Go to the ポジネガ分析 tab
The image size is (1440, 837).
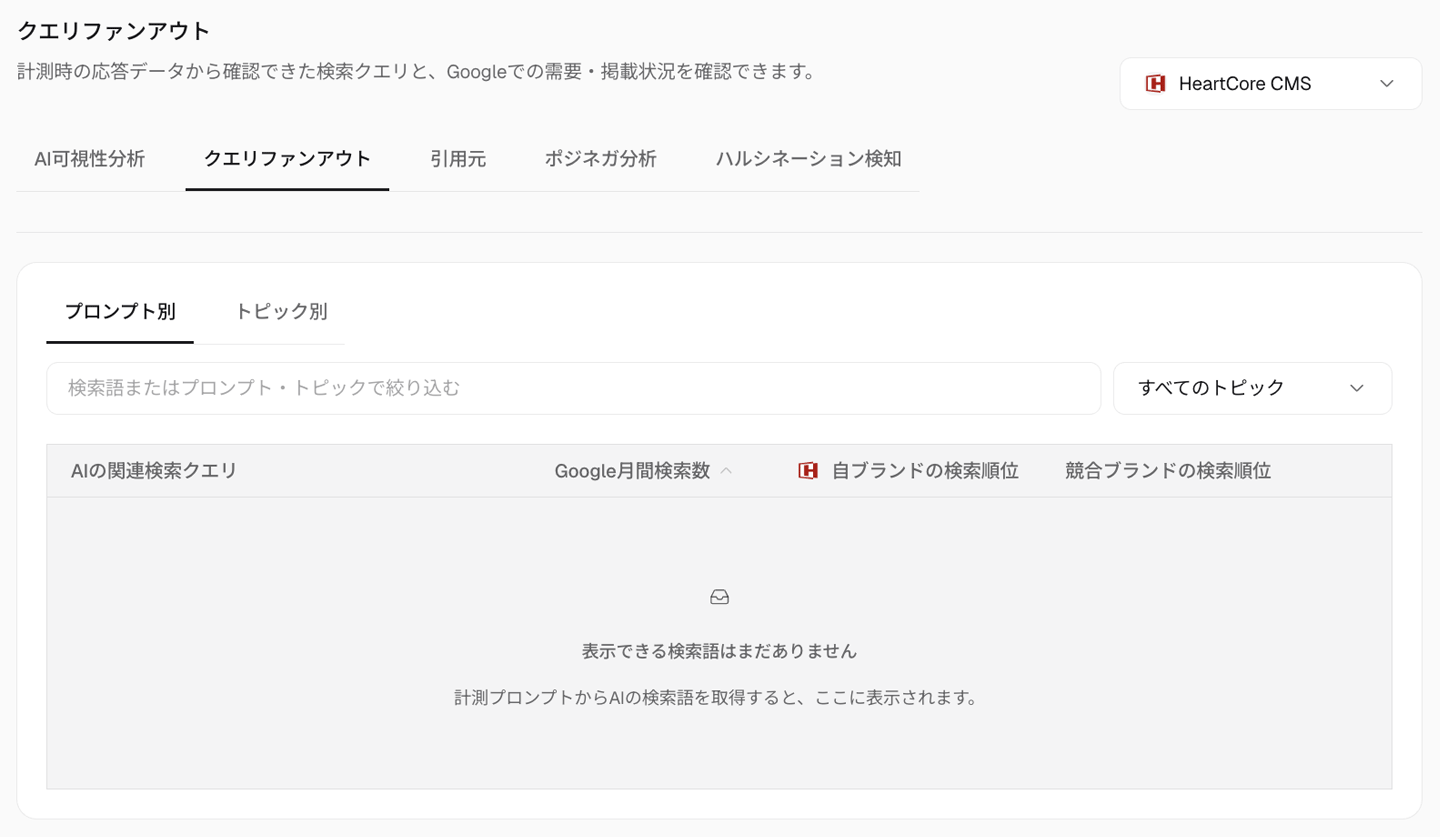600,159
